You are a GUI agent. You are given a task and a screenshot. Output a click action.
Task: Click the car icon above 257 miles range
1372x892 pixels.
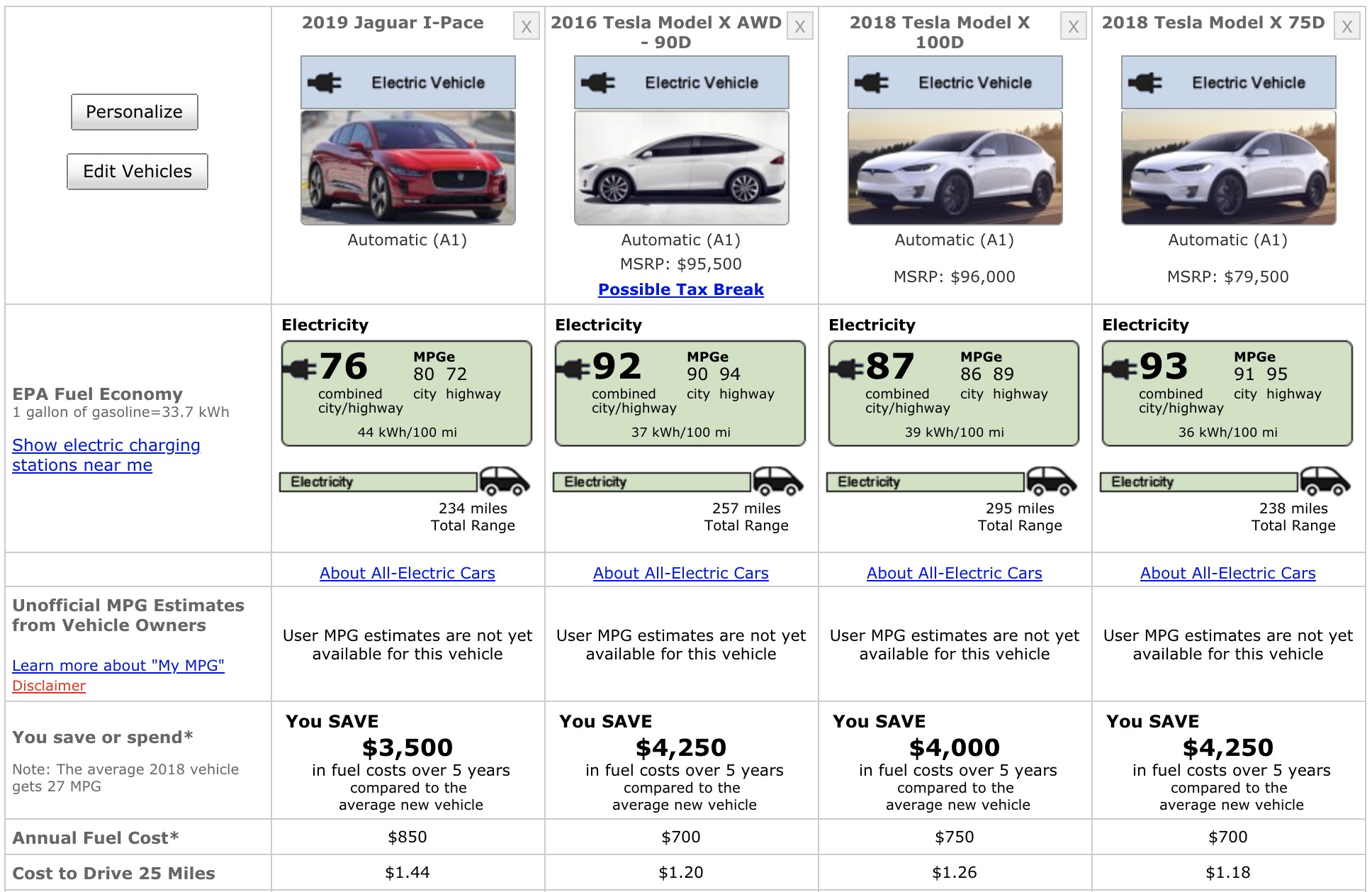(x=778, y=481)
